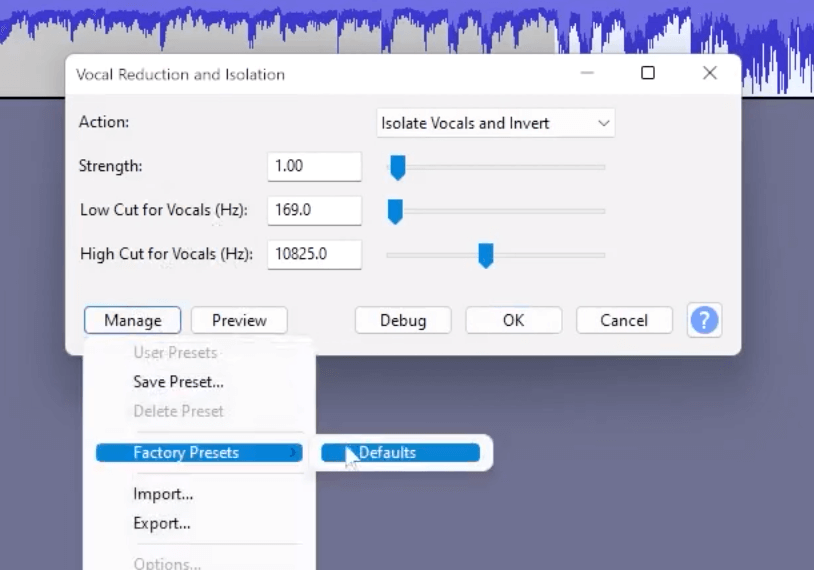Open the Action dropdown
Viewport: 814px width, 570px height.
coord(496,123)
